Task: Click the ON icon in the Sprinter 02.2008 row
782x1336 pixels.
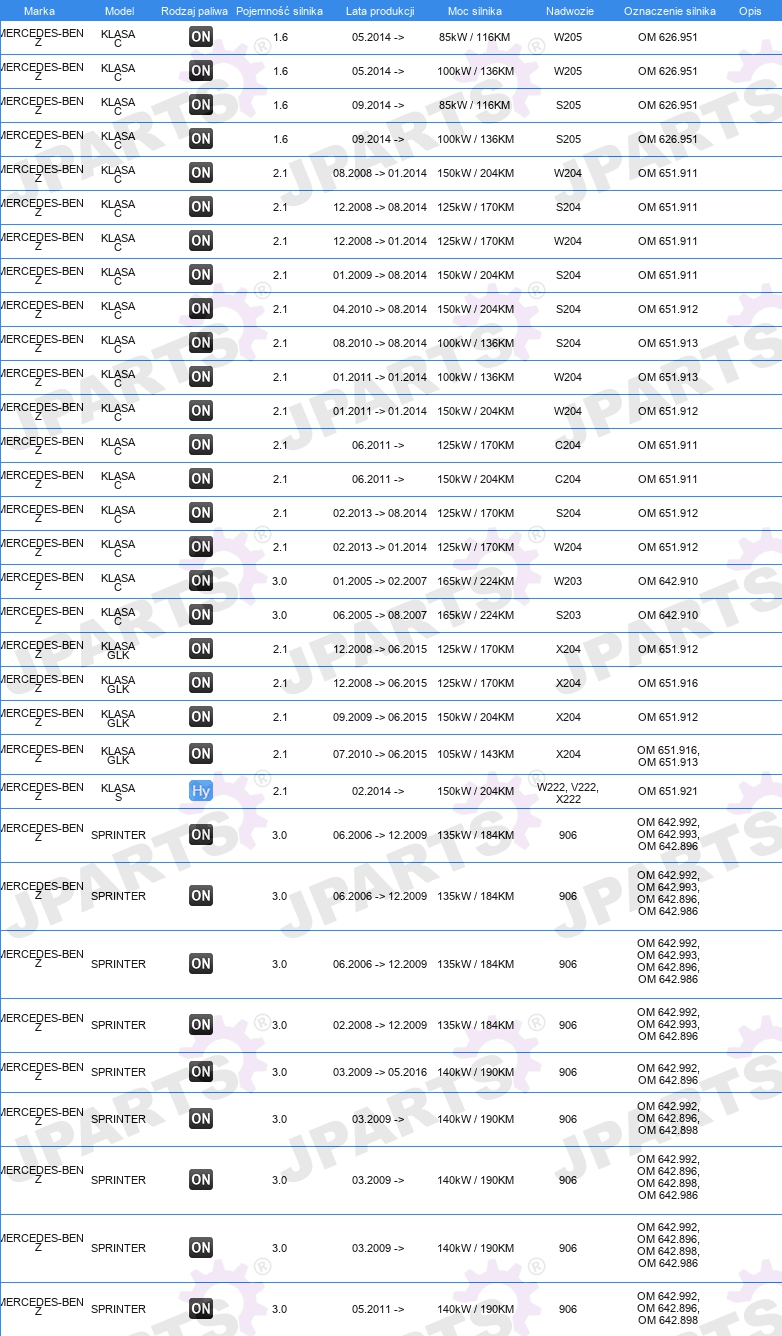Action: coord(201,1025)
